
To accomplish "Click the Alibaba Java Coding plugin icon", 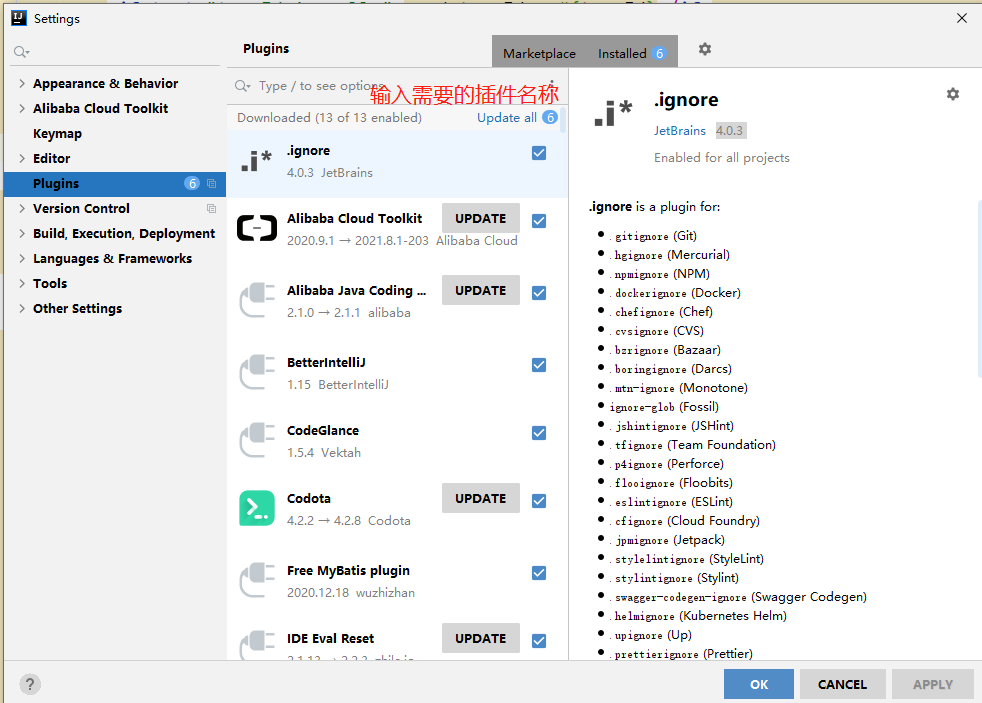I will coord(257,300).
